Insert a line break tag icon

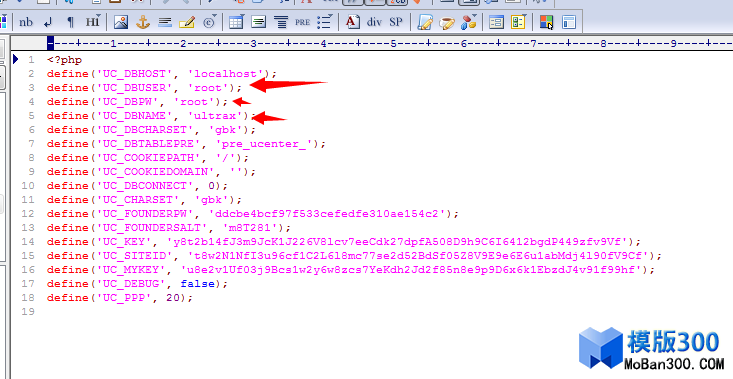(48, 22)
